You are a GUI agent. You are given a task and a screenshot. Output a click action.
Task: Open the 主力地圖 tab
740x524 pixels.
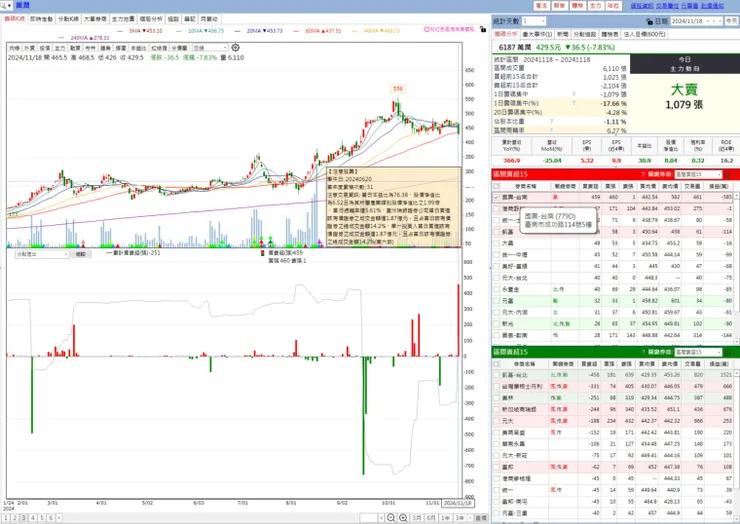tap(123, 19)
